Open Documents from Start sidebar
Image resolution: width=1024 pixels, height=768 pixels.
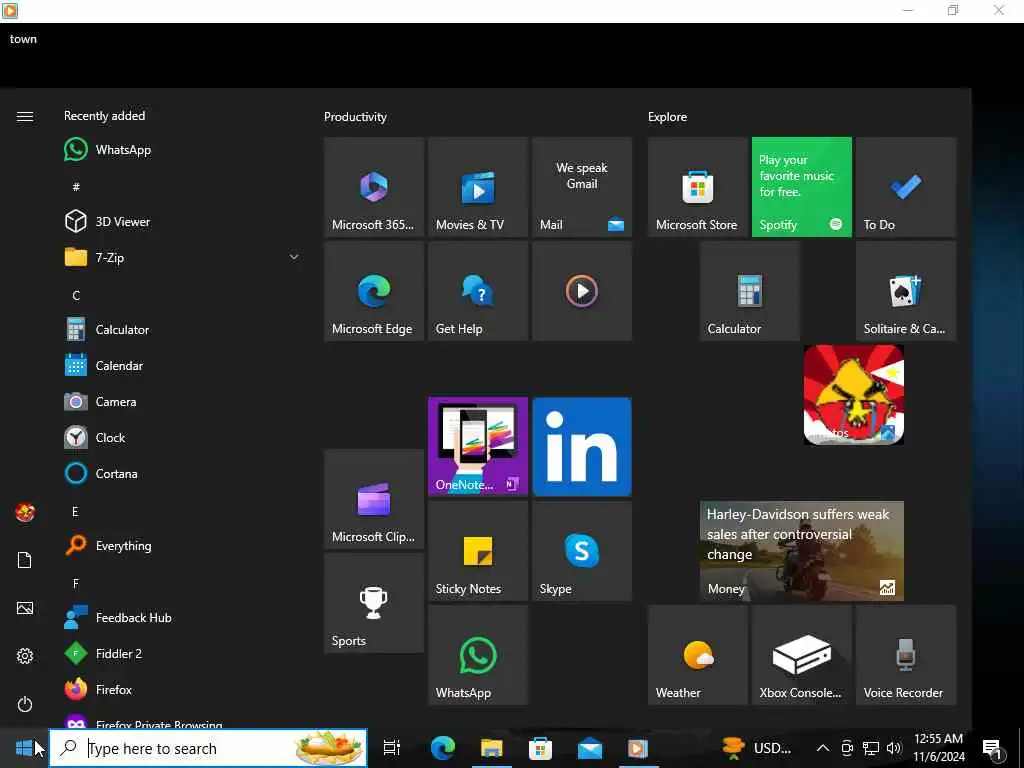(x=25, y=560)
